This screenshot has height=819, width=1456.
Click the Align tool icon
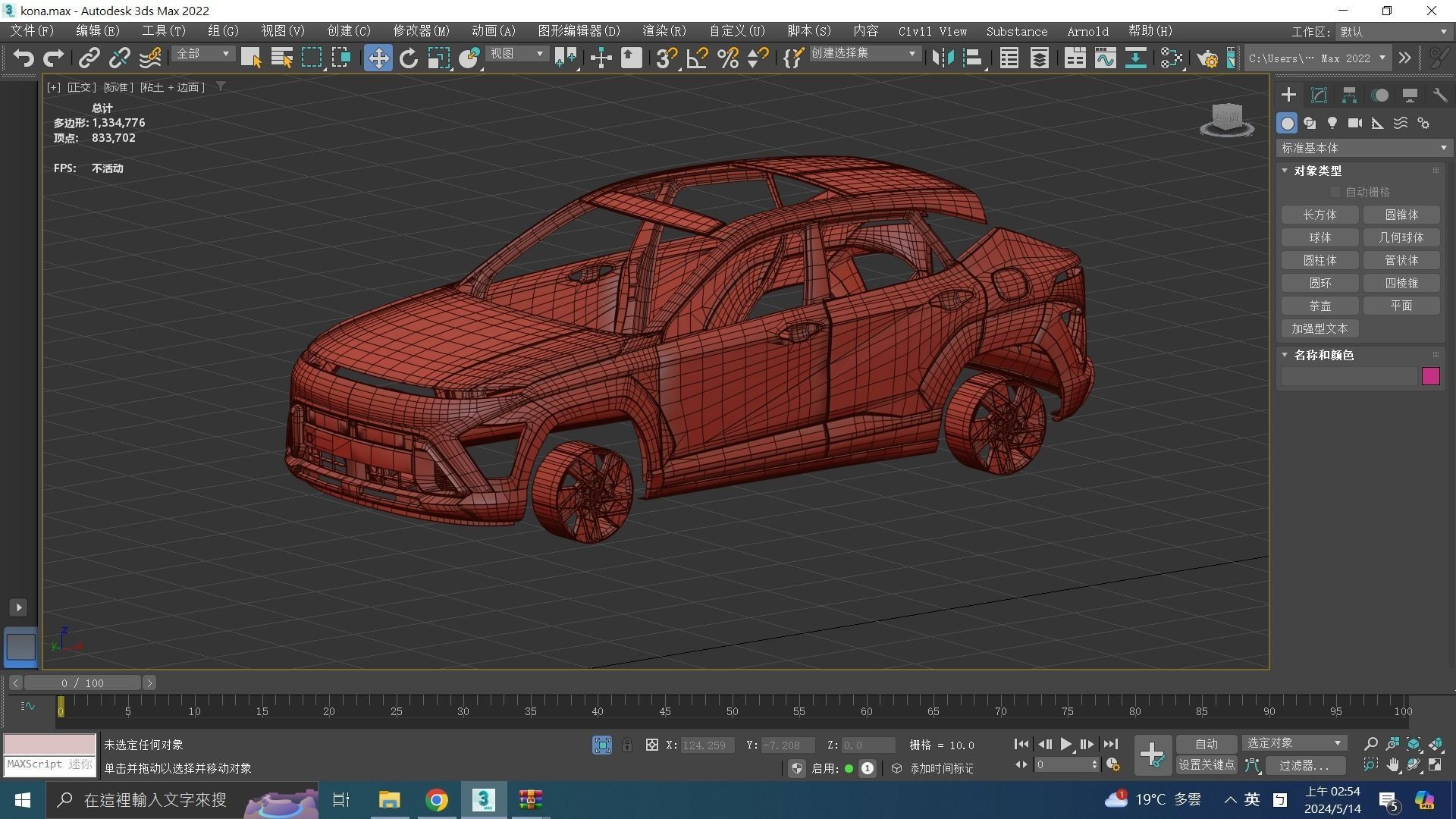click(x=972, y=58)
